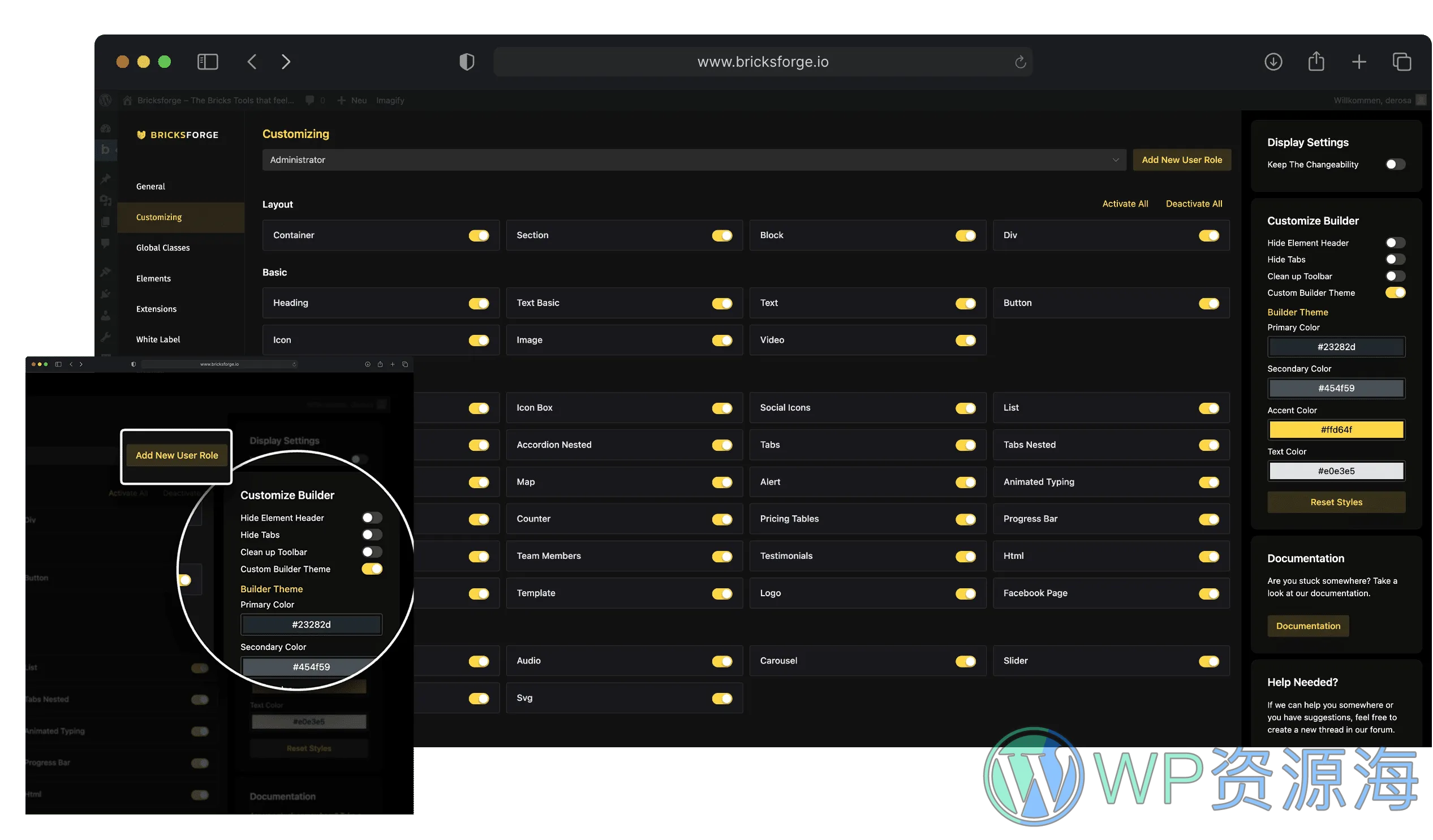The image size is (1433, 840).
Task: Click the Reset Styles button in main panel
Action: point(1336,502)
